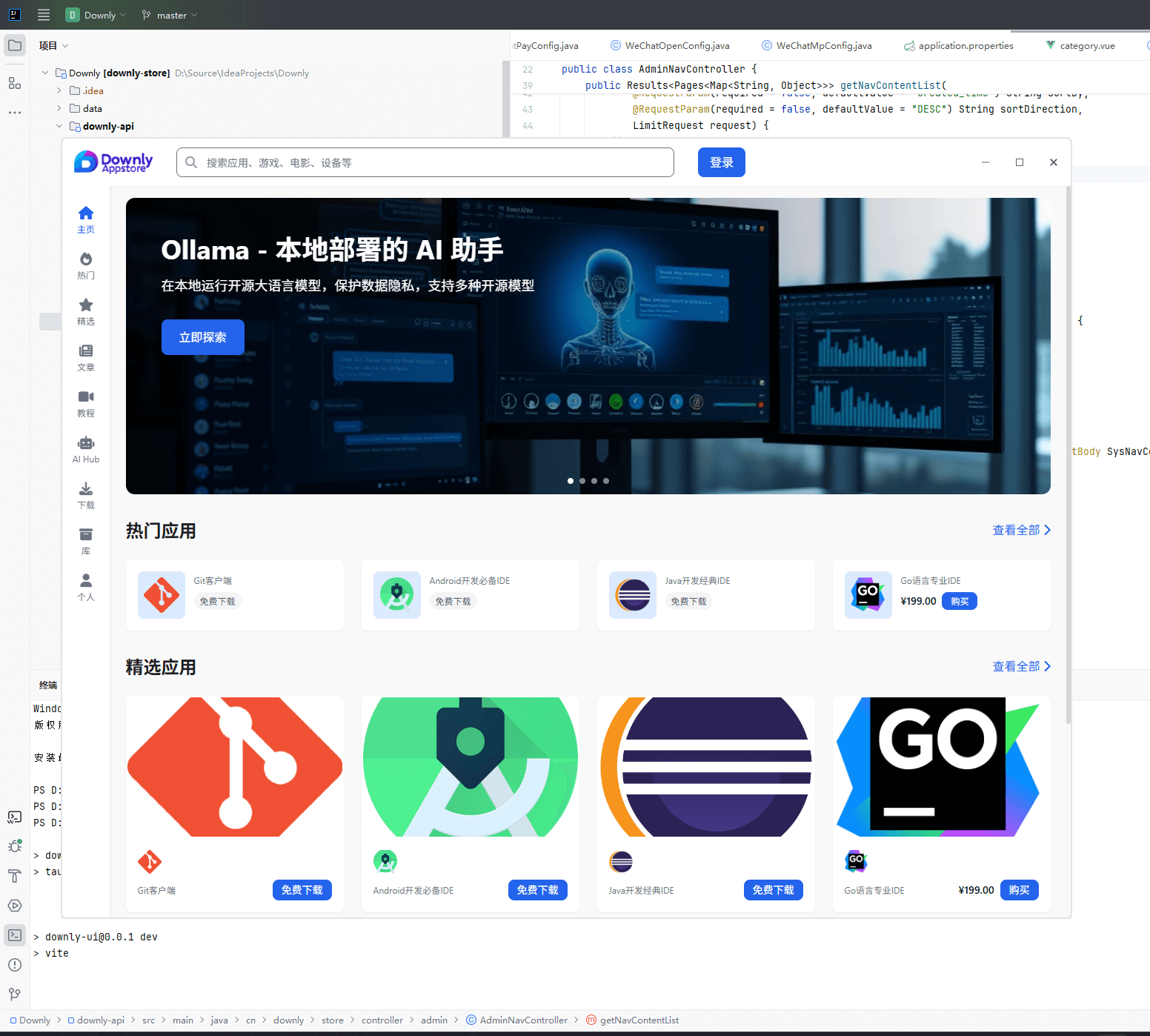Click the controller breadcrumb segment
Viewport: 1150px width, 1036px height.
pos(382,1020)
